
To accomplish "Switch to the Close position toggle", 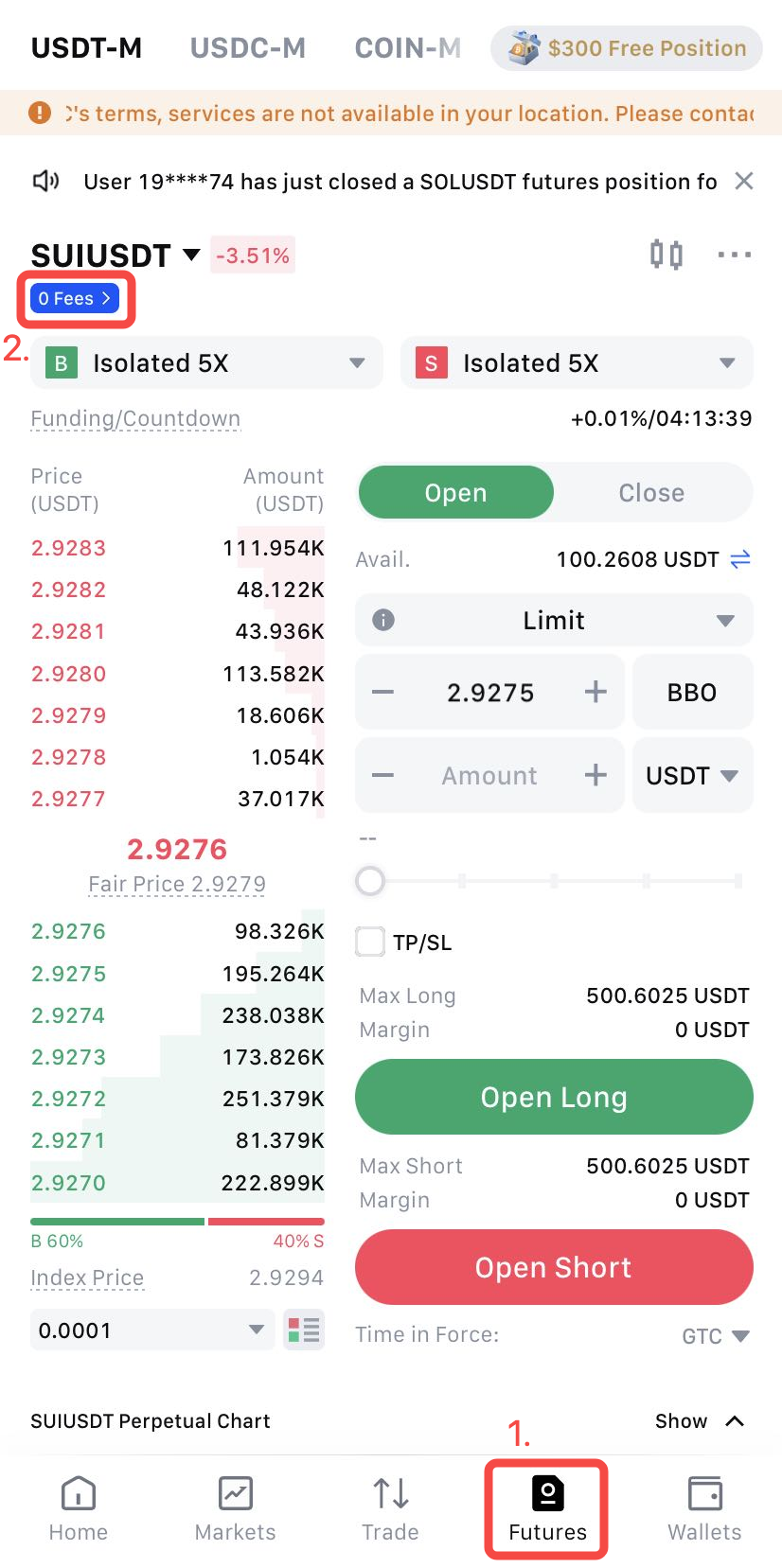I will click(x=651, y=492).
